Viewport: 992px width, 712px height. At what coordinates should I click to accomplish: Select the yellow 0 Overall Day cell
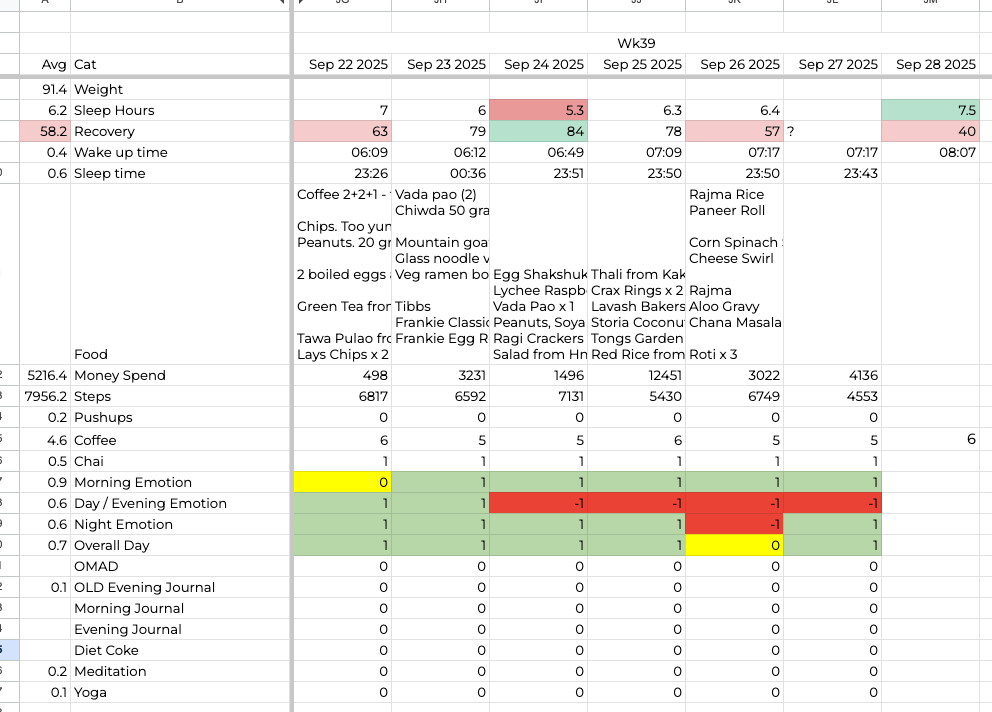pyautogui.click(x=735, y=545)
